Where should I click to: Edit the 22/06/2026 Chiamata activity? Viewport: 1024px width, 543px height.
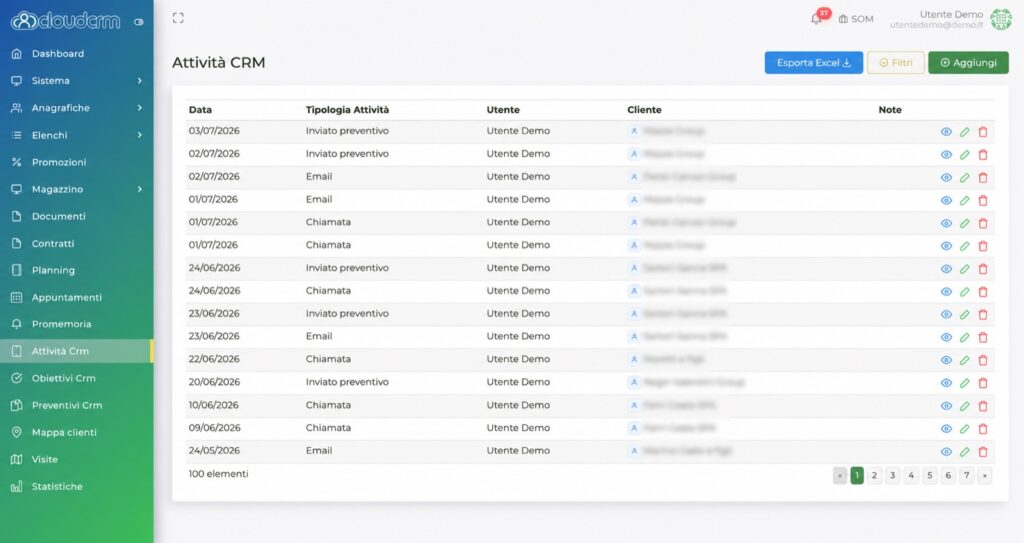[965, 361]
